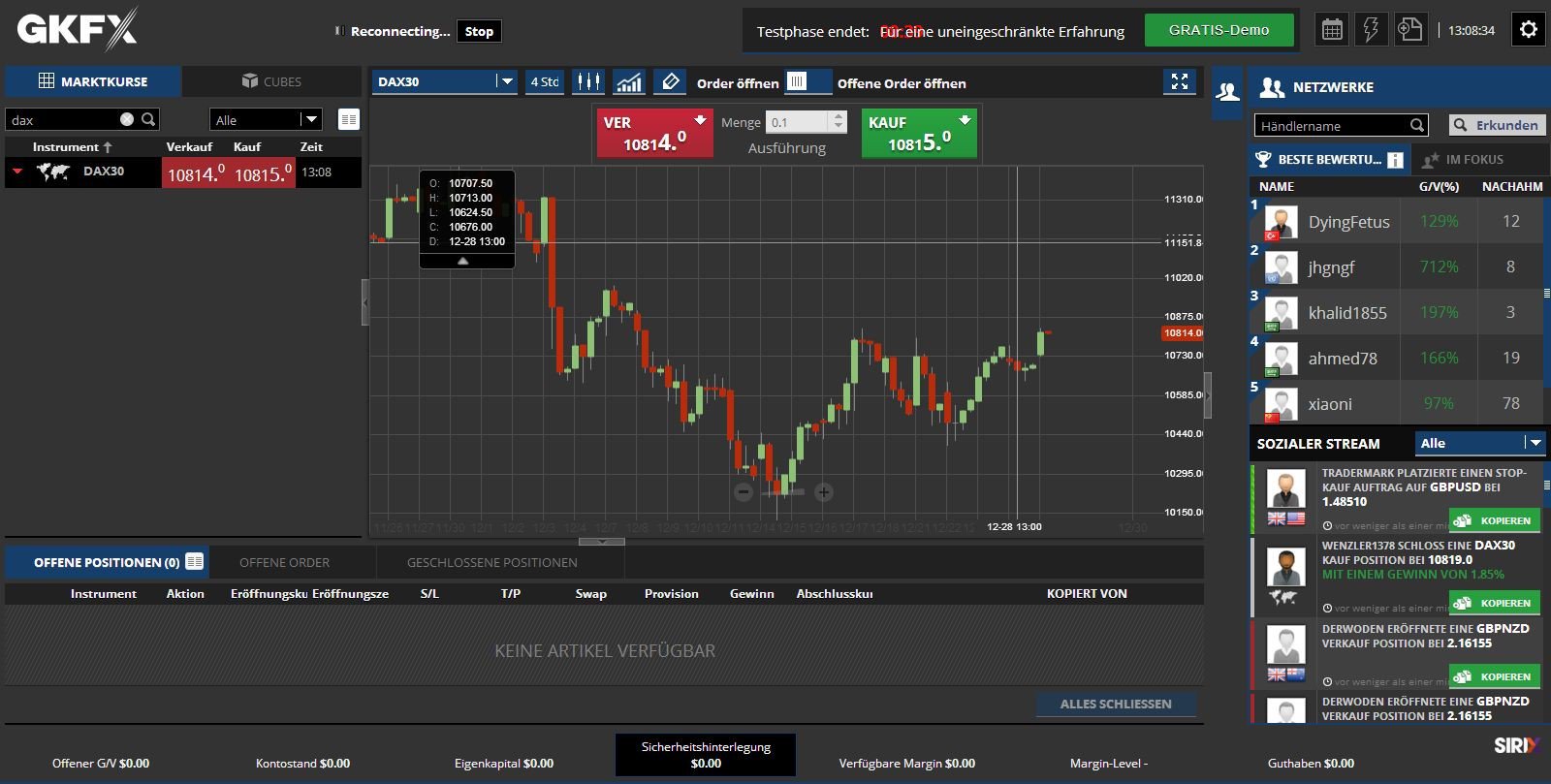Click the GKFX logo
Viewport: 1551px width, 784px height.
coord(78,30)
